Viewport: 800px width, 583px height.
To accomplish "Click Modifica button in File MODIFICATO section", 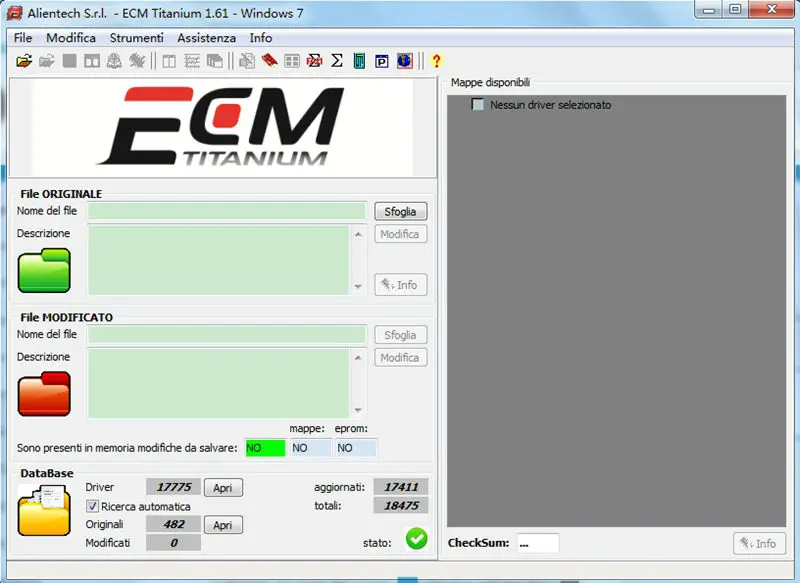I will coord(401,358).
